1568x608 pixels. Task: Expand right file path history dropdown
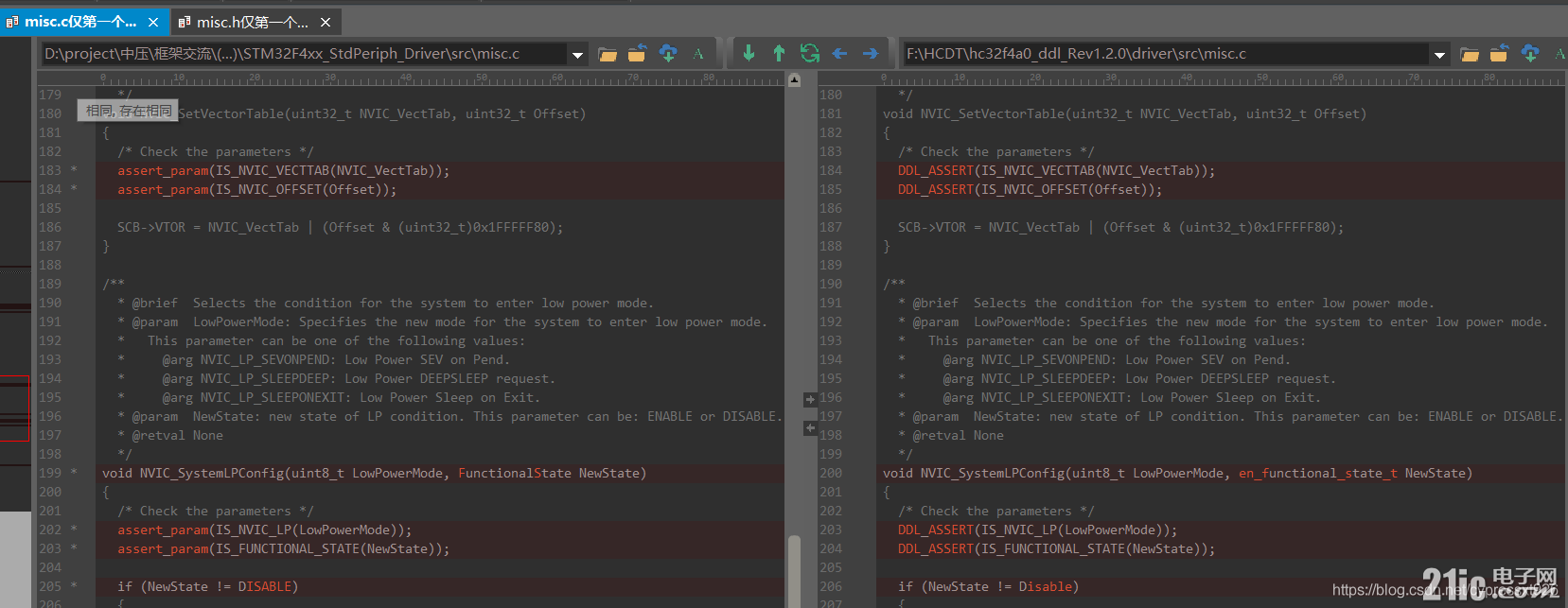(1440, 54)
